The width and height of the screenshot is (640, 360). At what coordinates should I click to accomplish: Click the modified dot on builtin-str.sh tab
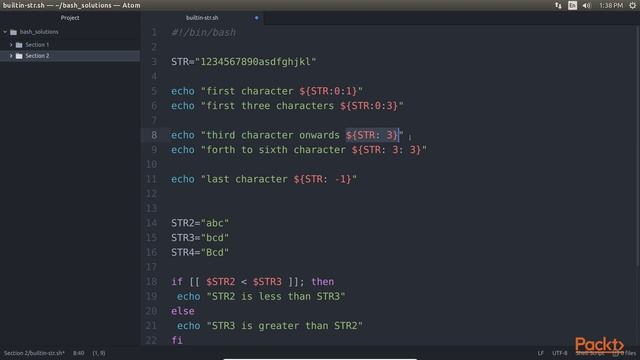[x=256, y=18]
